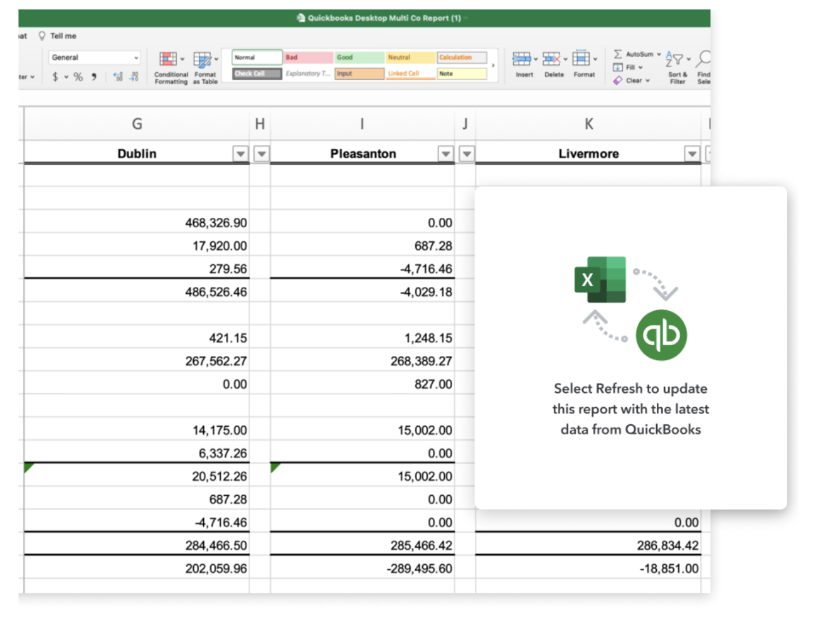Select Pleasanton cell 268,389.27
The image size is (838, 631).
coord(362,361)
